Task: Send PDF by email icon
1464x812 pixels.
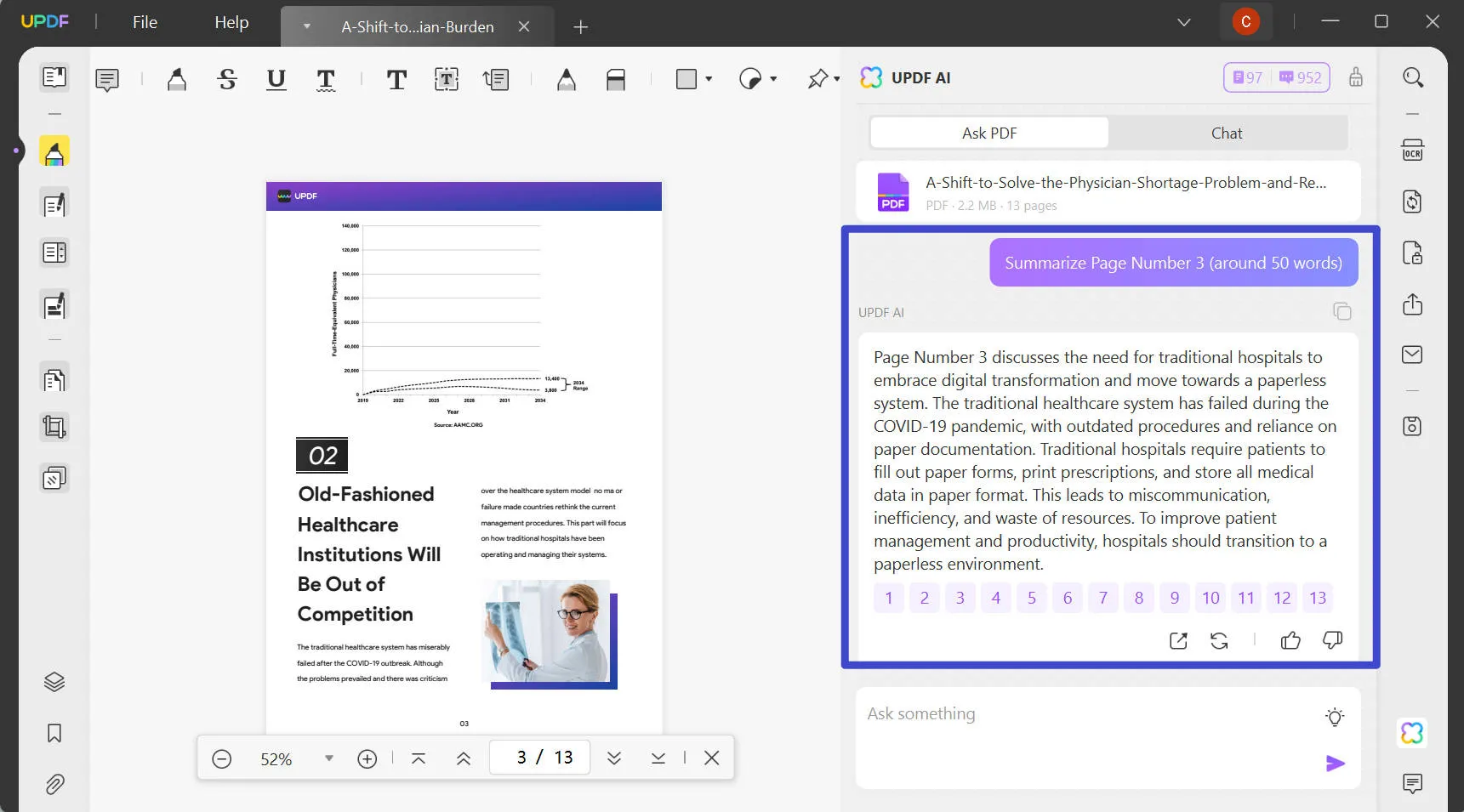Action: coord(1413,355)
